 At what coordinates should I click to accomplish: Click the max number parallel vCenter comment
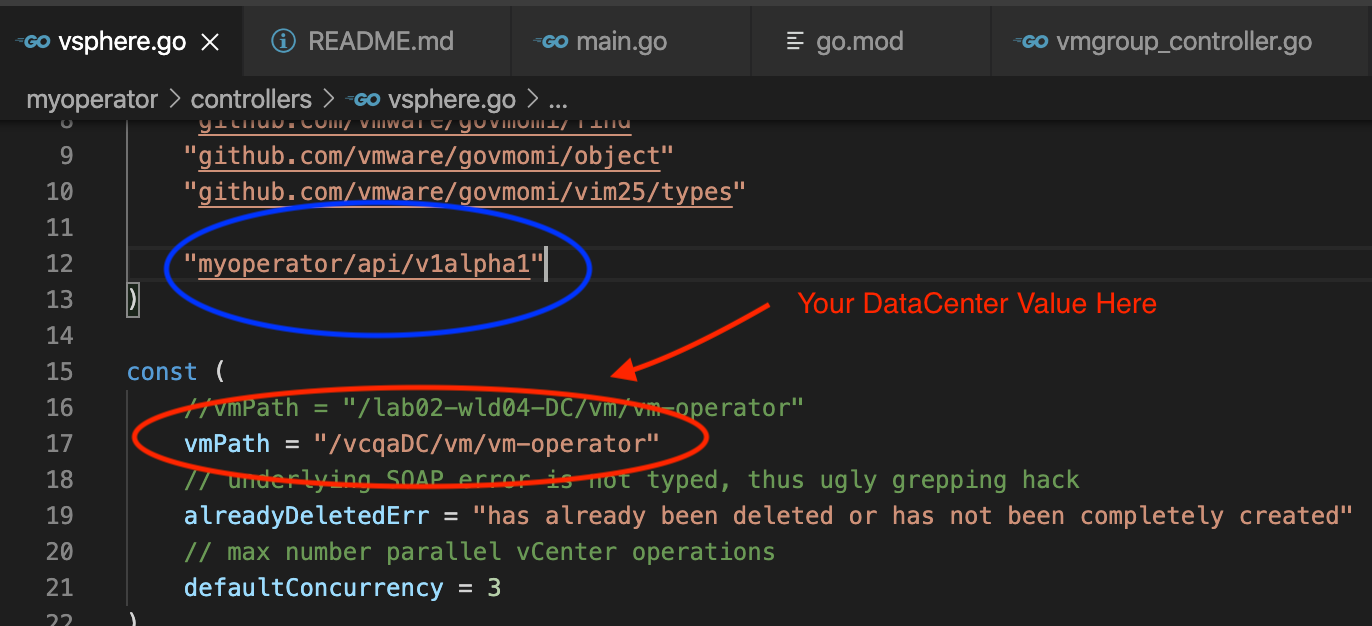click(x=479, y=552)
